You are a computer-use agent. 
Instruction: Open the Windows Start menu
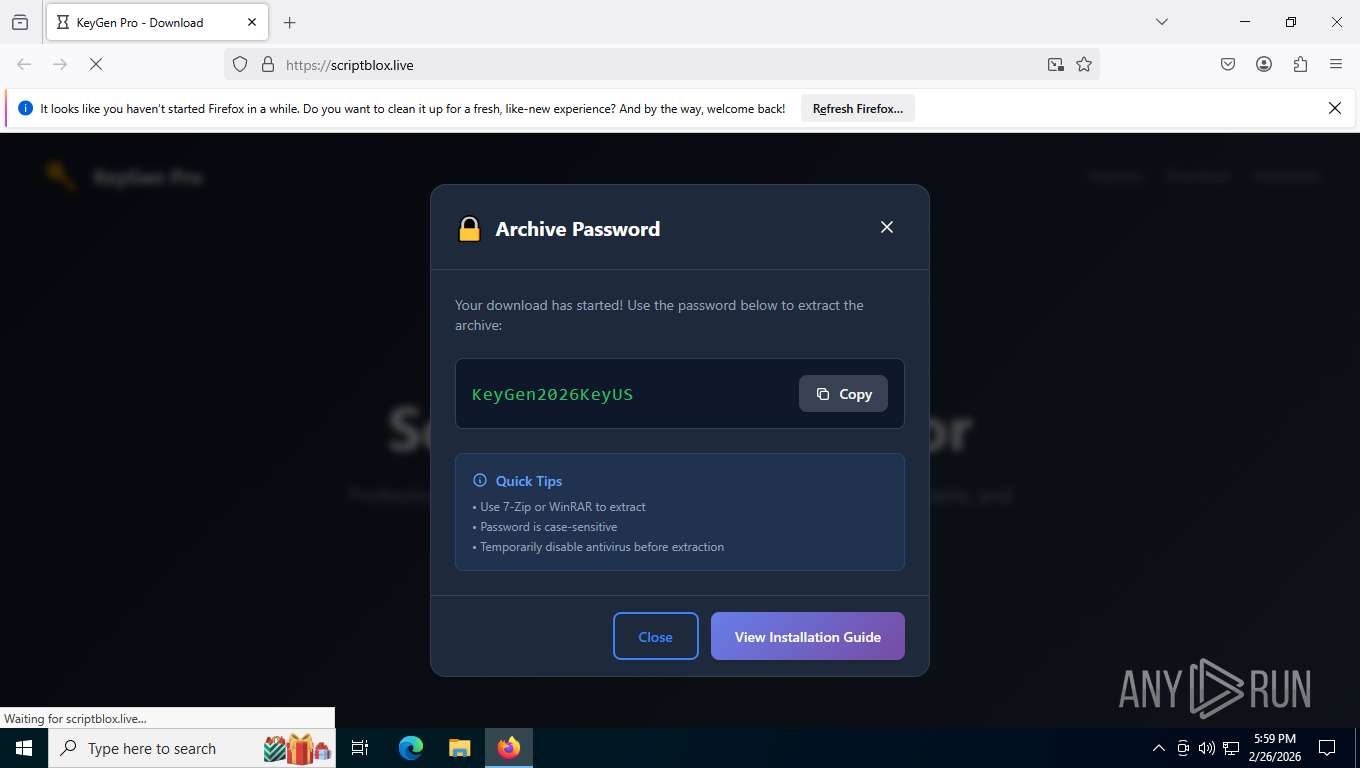coord(24,748)
